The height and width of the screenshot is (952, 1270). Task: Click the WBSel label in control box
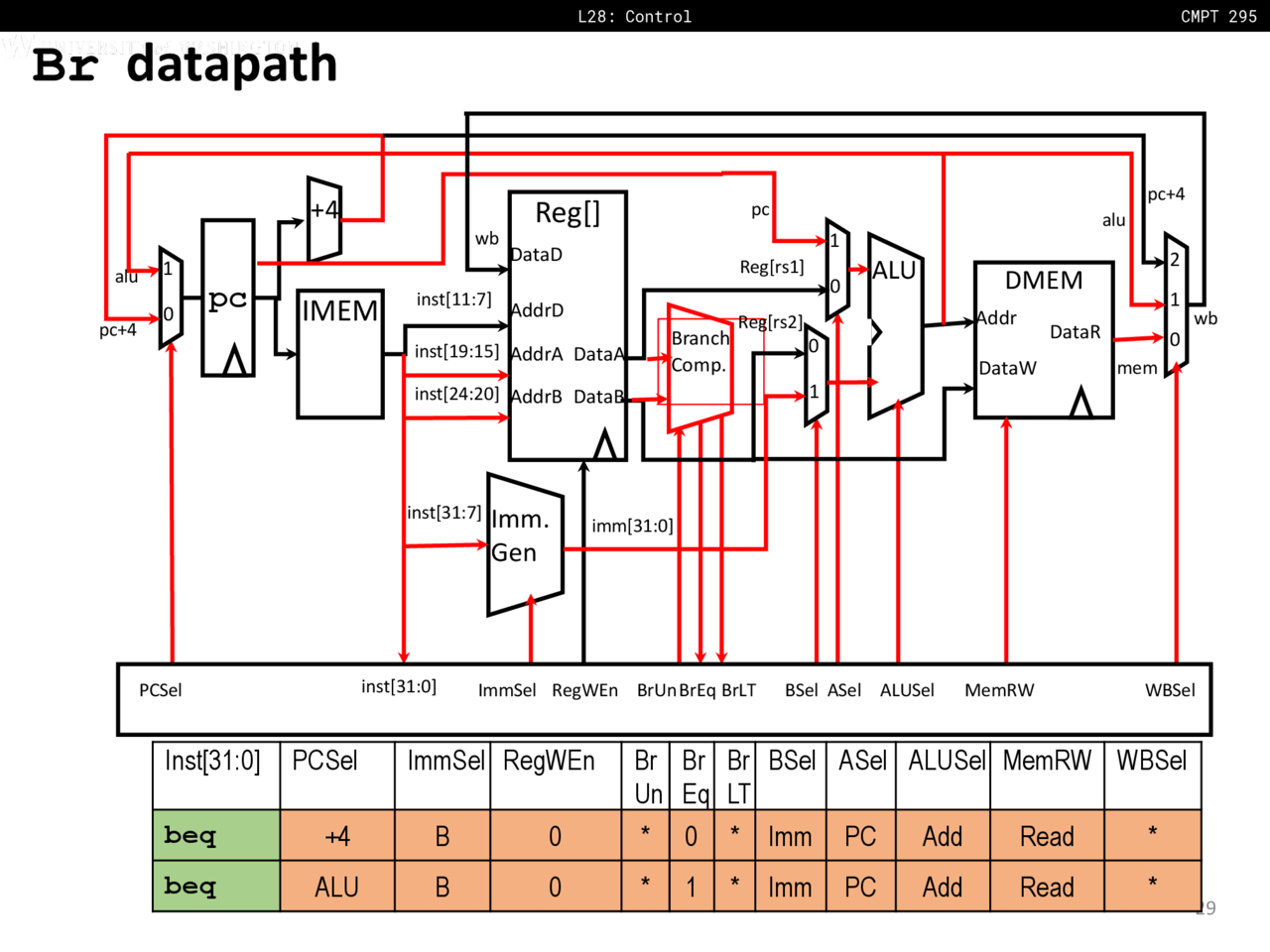(1170, 690)
